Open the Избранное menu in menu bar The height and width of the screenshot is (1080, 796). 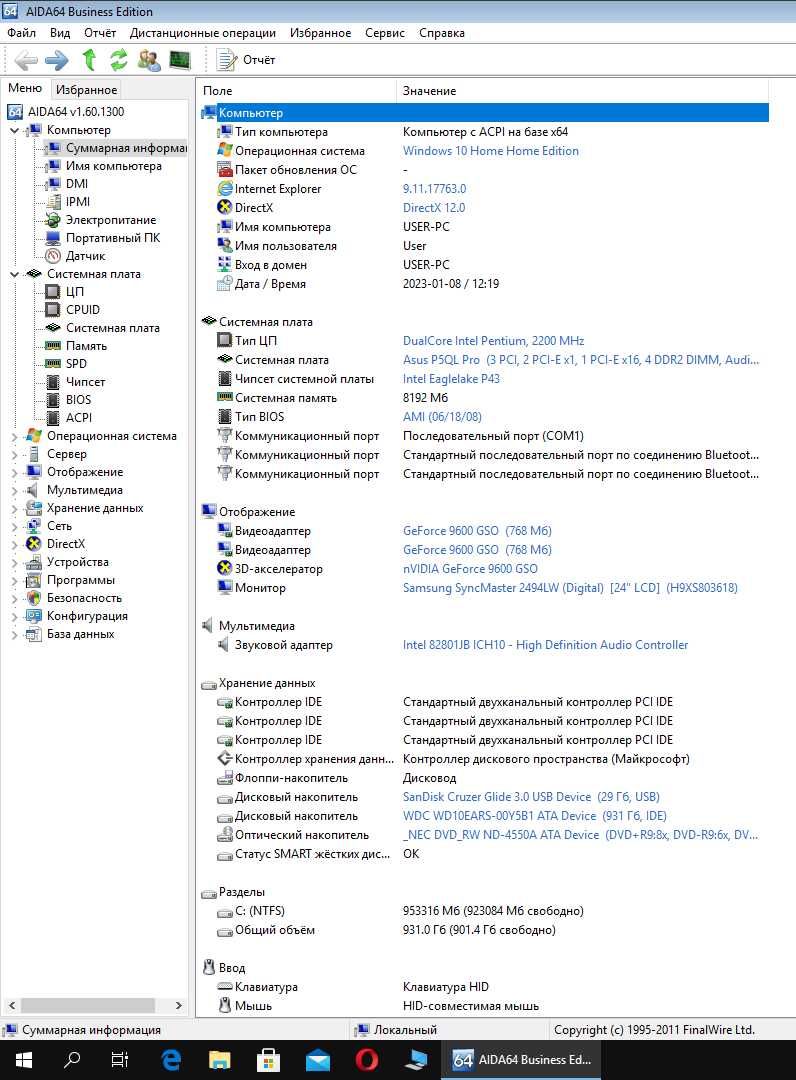[320, 33]
